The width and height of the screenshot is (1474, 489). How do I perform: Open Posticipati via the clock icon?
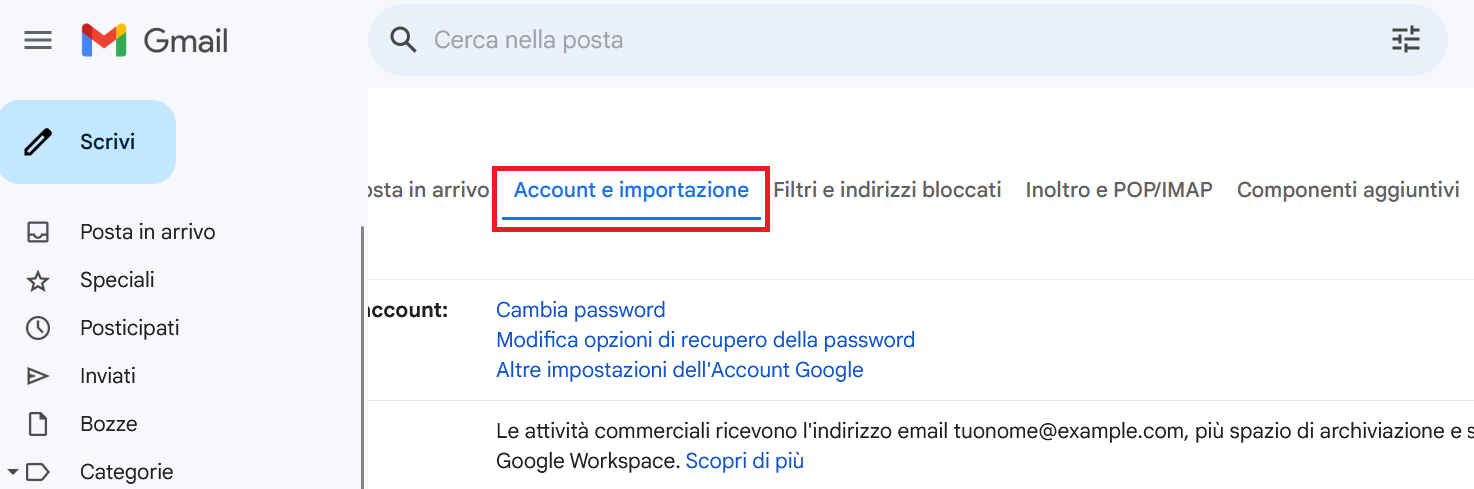38,328
